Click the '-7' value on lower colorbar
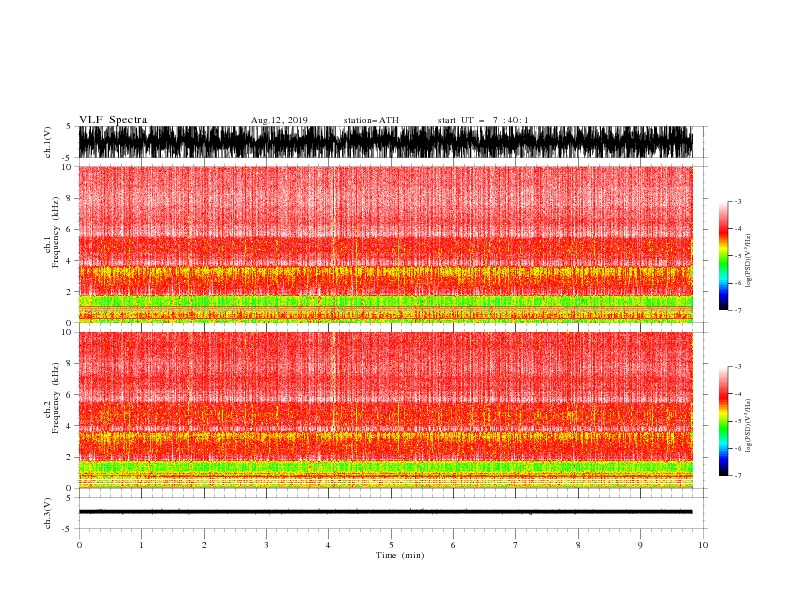Image resolution: width=792 pixels, height=612 pixels. [737, 476]
